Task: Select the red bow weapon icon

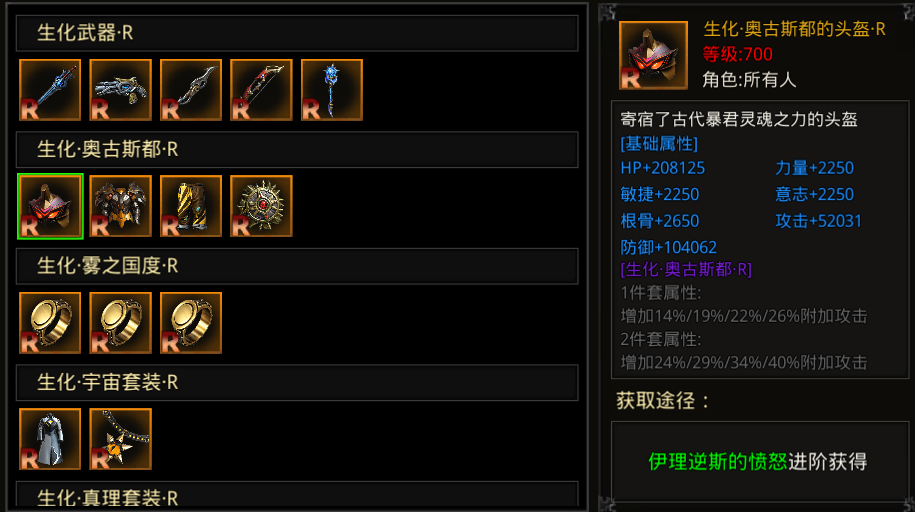Action: tap(261, 90)
